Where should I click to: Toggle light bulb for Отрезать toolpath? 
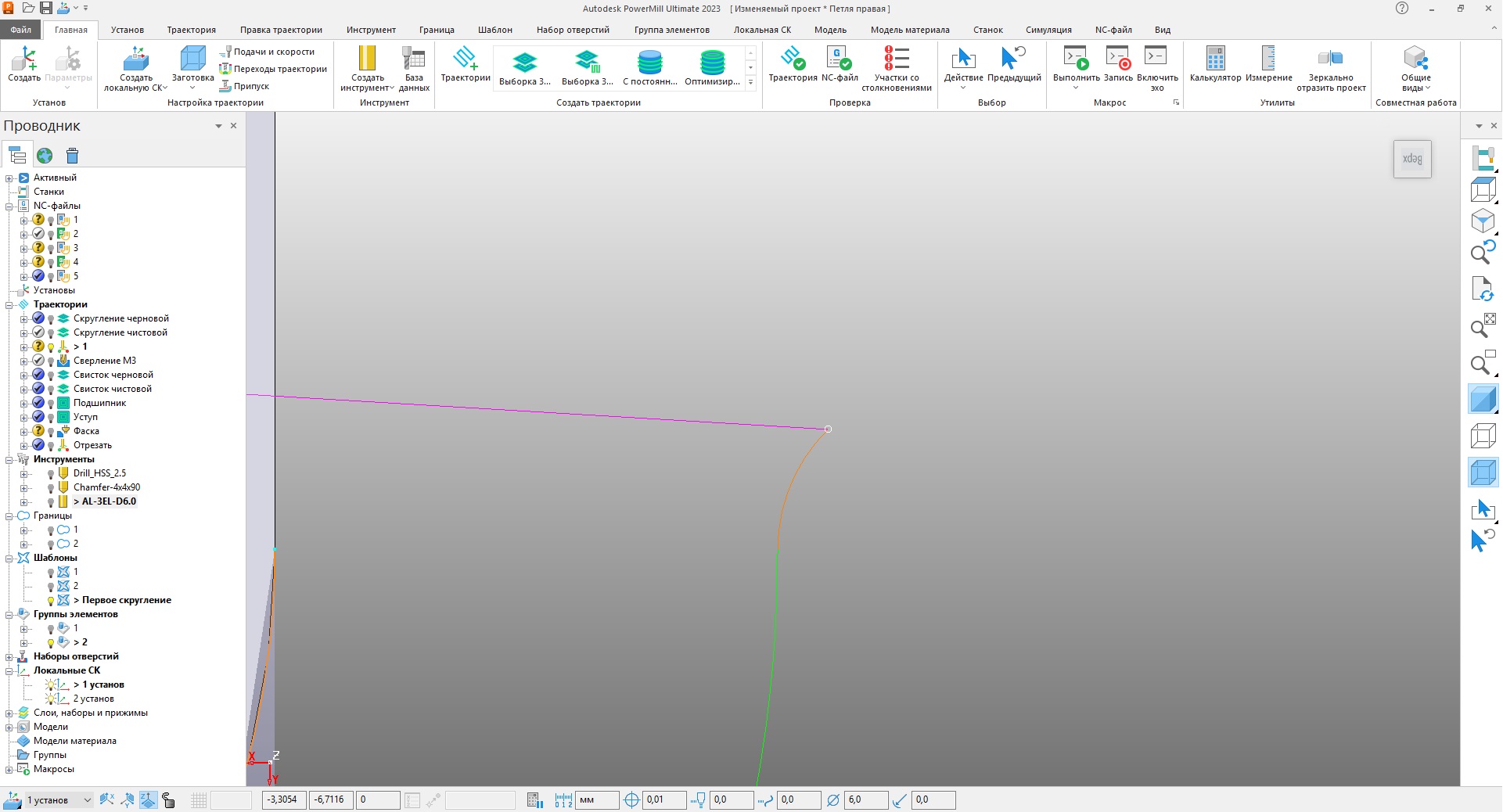pos(51,446)
